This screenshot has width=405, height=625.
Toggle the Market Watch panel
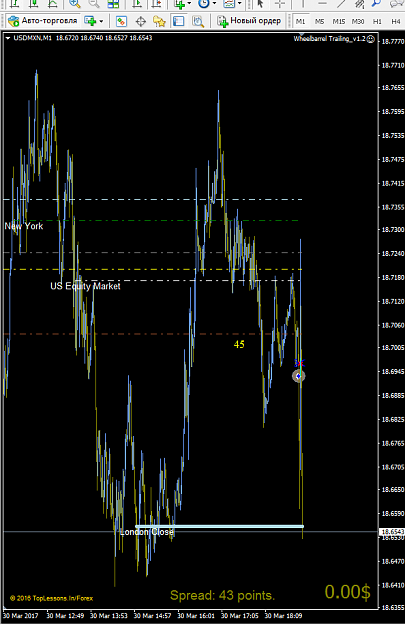122,21
